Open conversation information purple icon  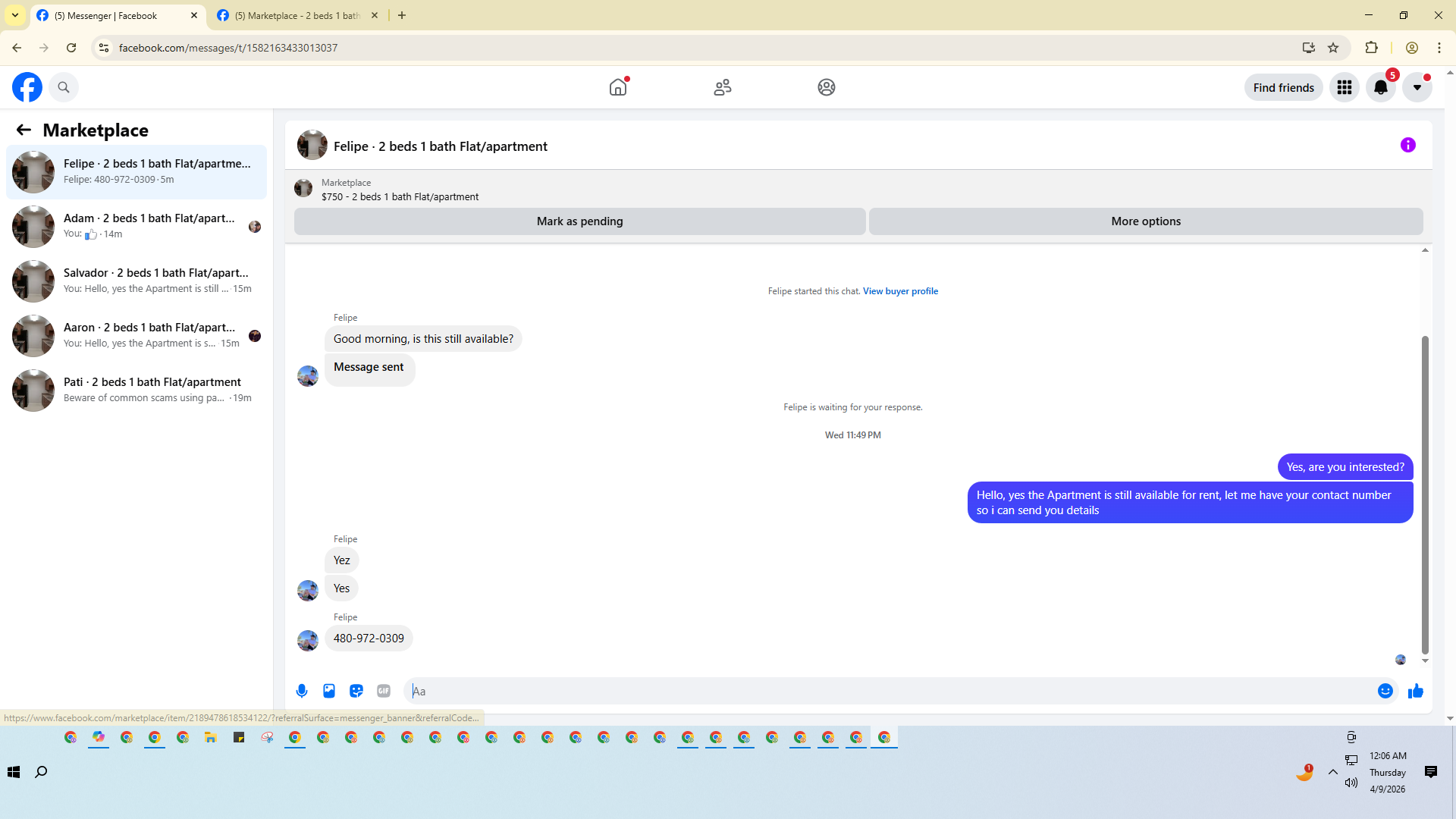(x=1407, y=145)
